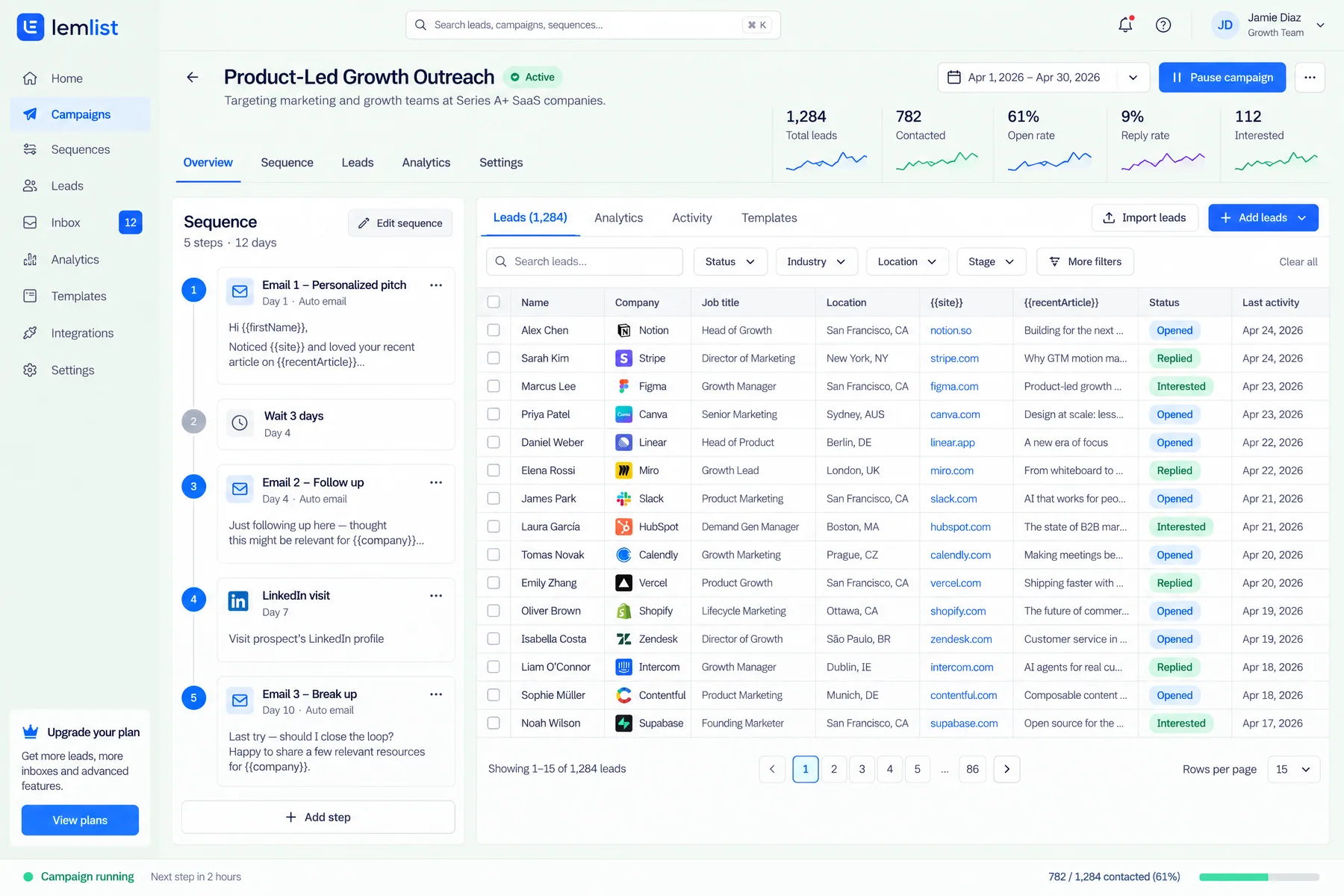The height and width of the screenshot is (896, 1344).
Task: Click the lemlist logo
Action: [x=67, y=28]
